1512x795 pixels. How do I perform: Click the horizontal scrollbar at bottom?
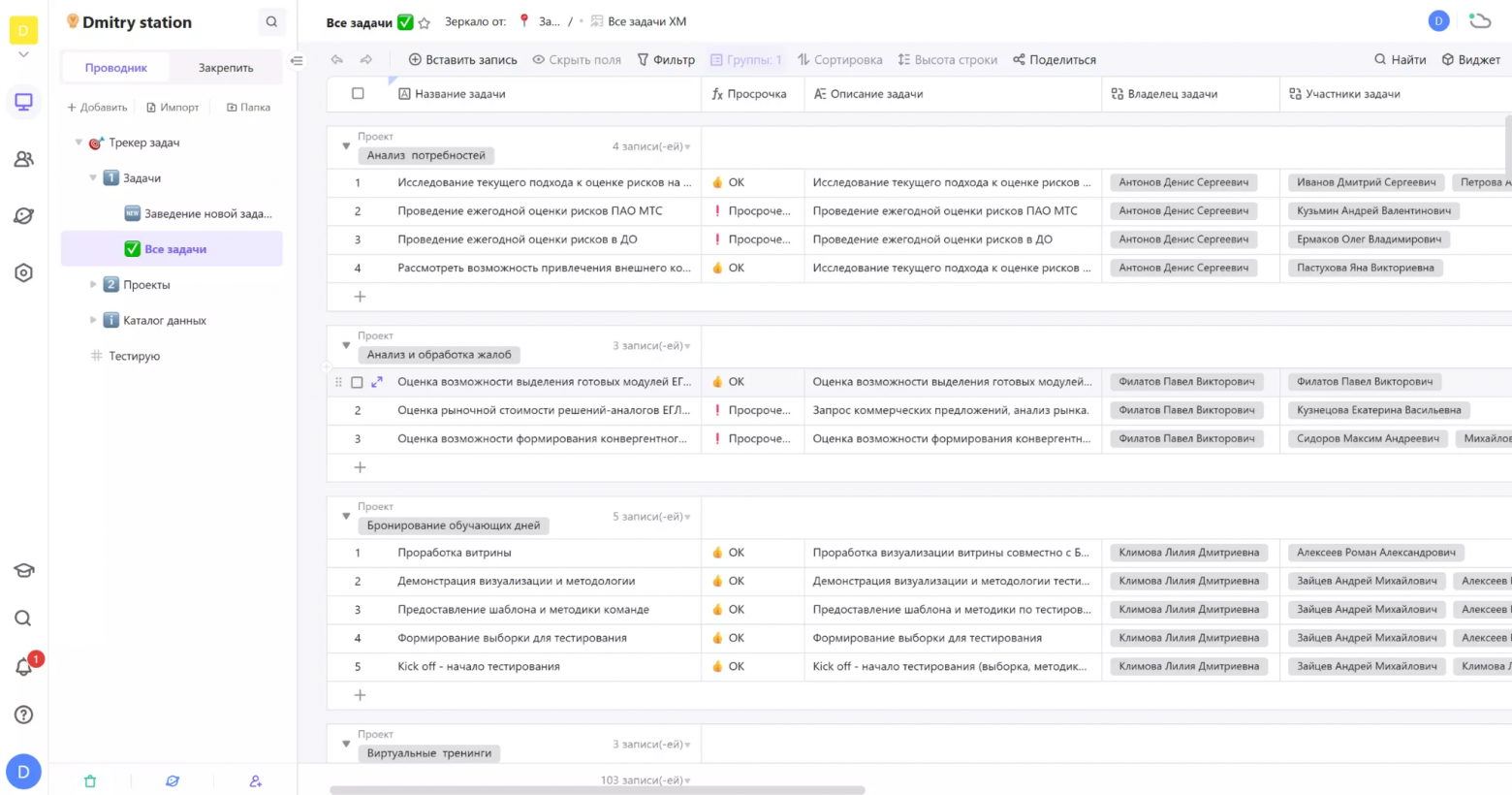(x=596, y=790)
